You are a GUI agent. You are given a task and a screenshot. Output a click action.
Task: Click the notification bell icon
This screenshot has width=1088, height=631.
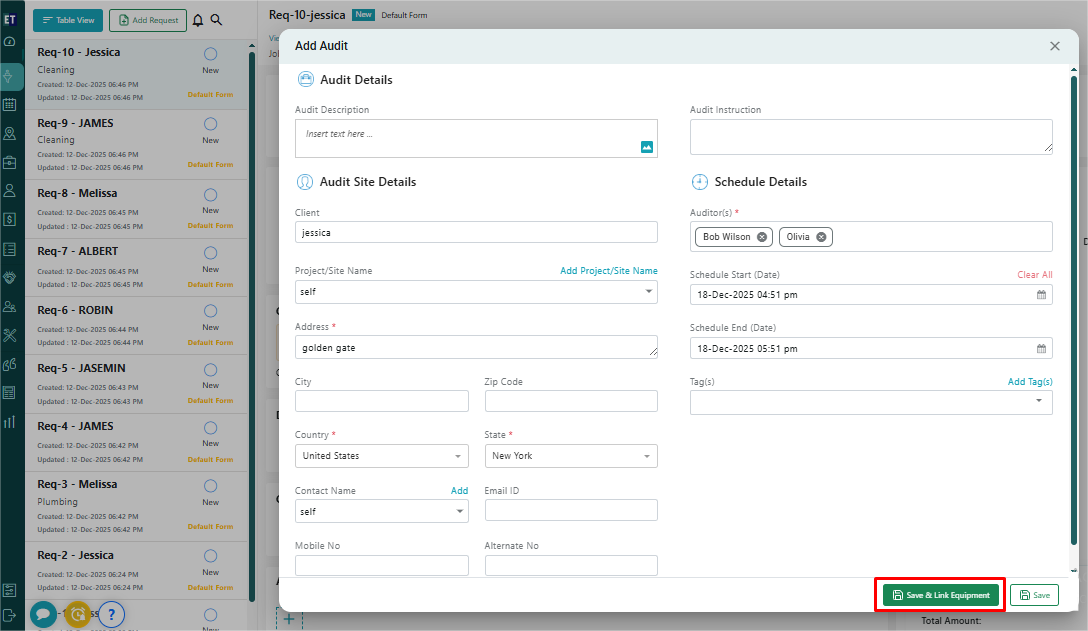198,20
